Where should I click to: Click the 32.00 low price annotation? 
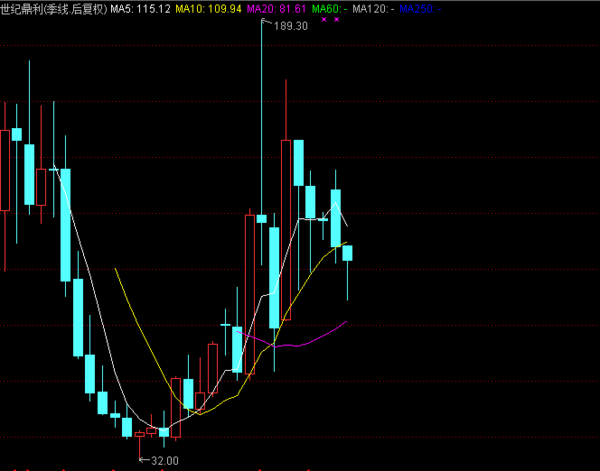pyautogui.click(x=165, y=461)
